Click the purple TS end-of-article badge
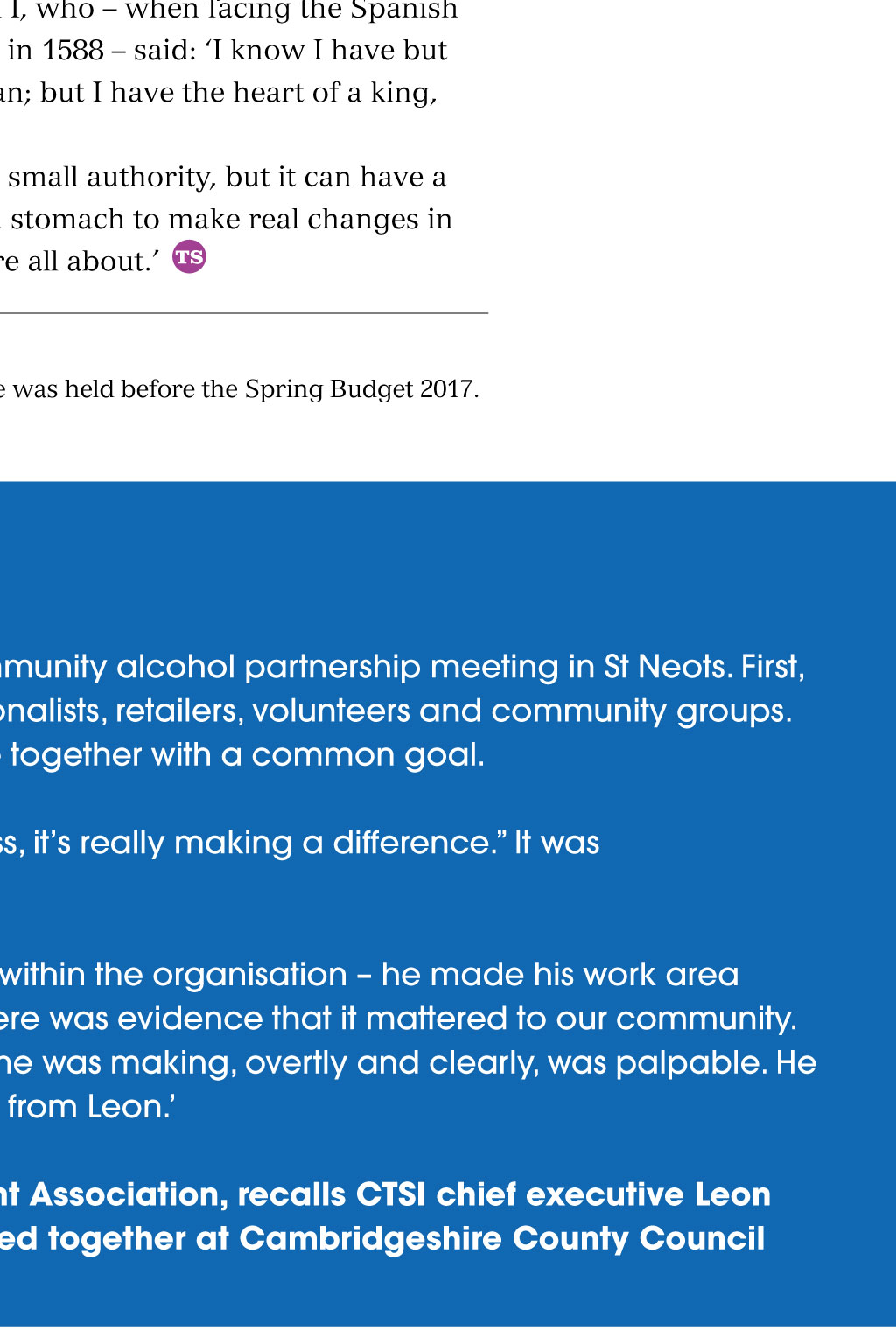 pos(189,257)
